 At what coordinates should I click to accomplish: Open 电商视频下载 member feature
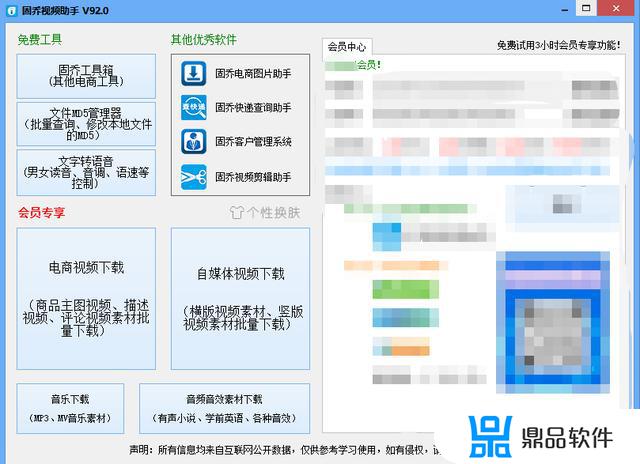[x=86, y=297]
